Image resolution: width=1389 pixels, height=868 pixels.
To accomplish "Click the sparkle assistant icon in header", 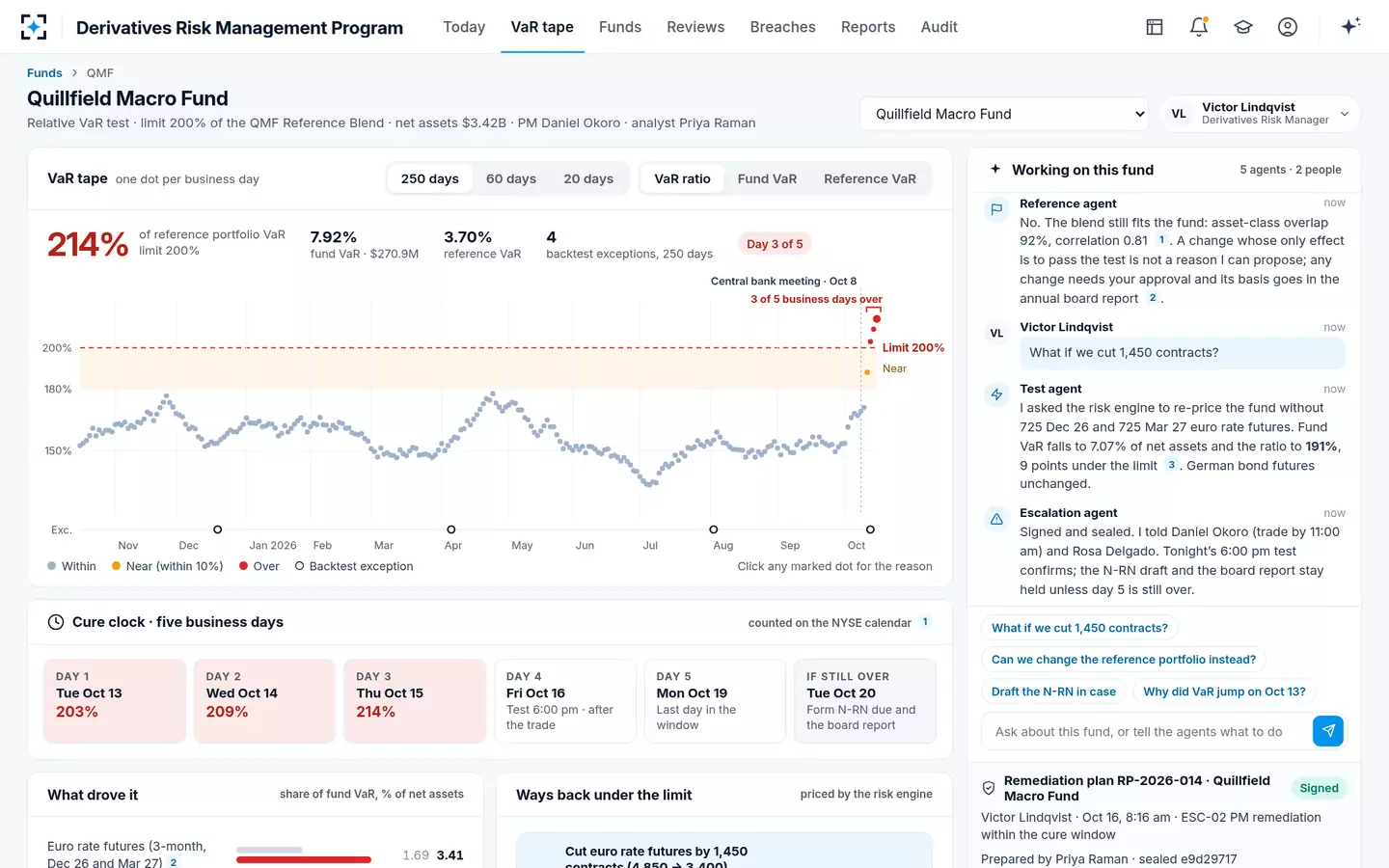I will pos(1350,26).
